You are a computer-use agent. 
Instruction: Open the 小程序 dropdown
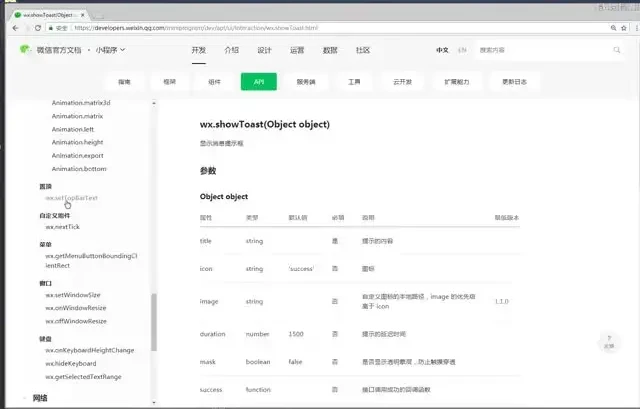(110, 50)
